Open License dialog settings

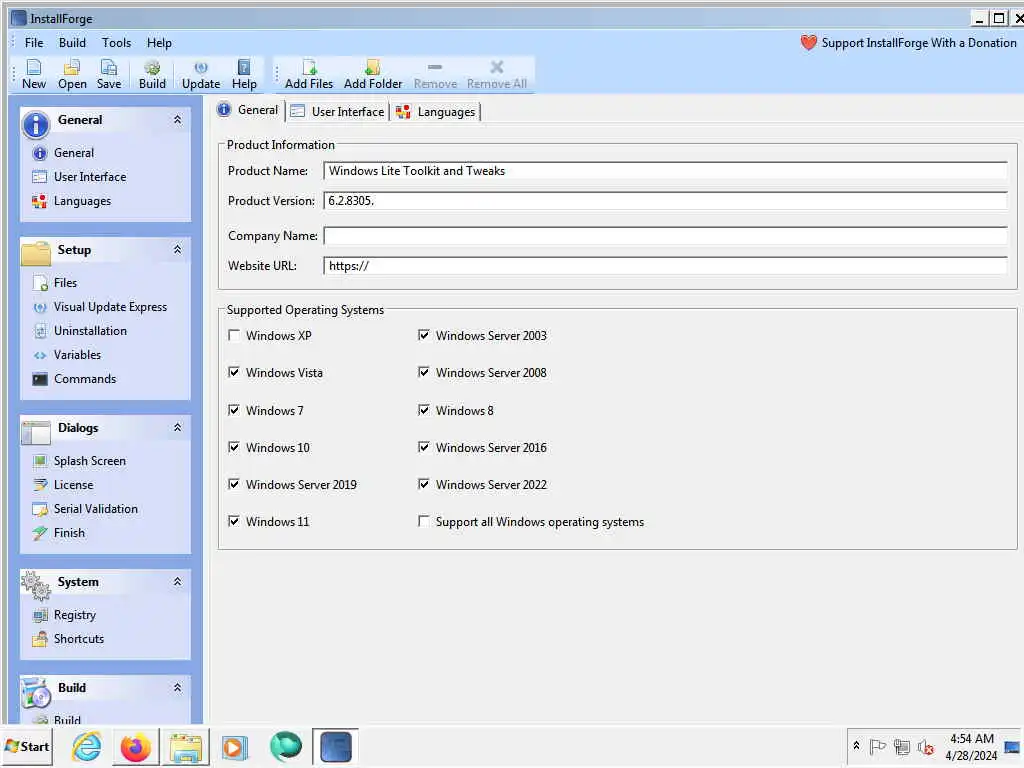(x=63, y=485)
